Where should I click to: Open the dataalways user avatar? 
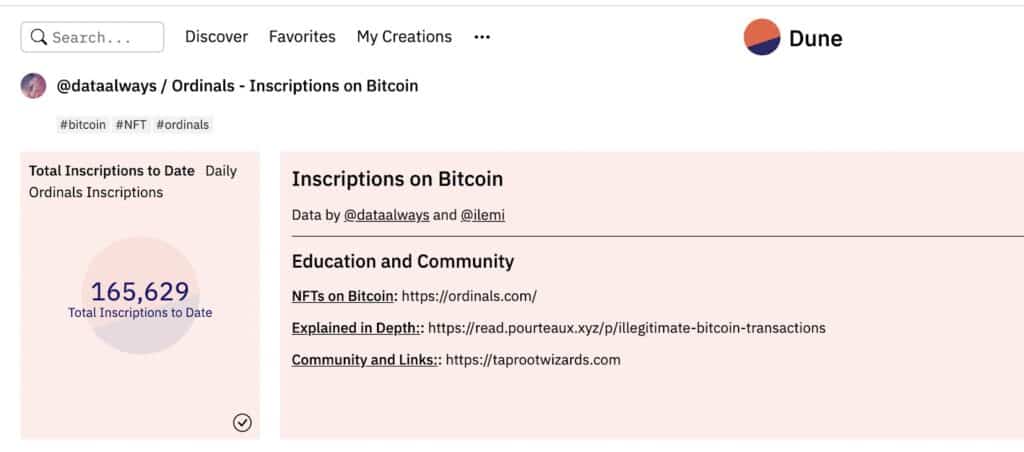33,86
